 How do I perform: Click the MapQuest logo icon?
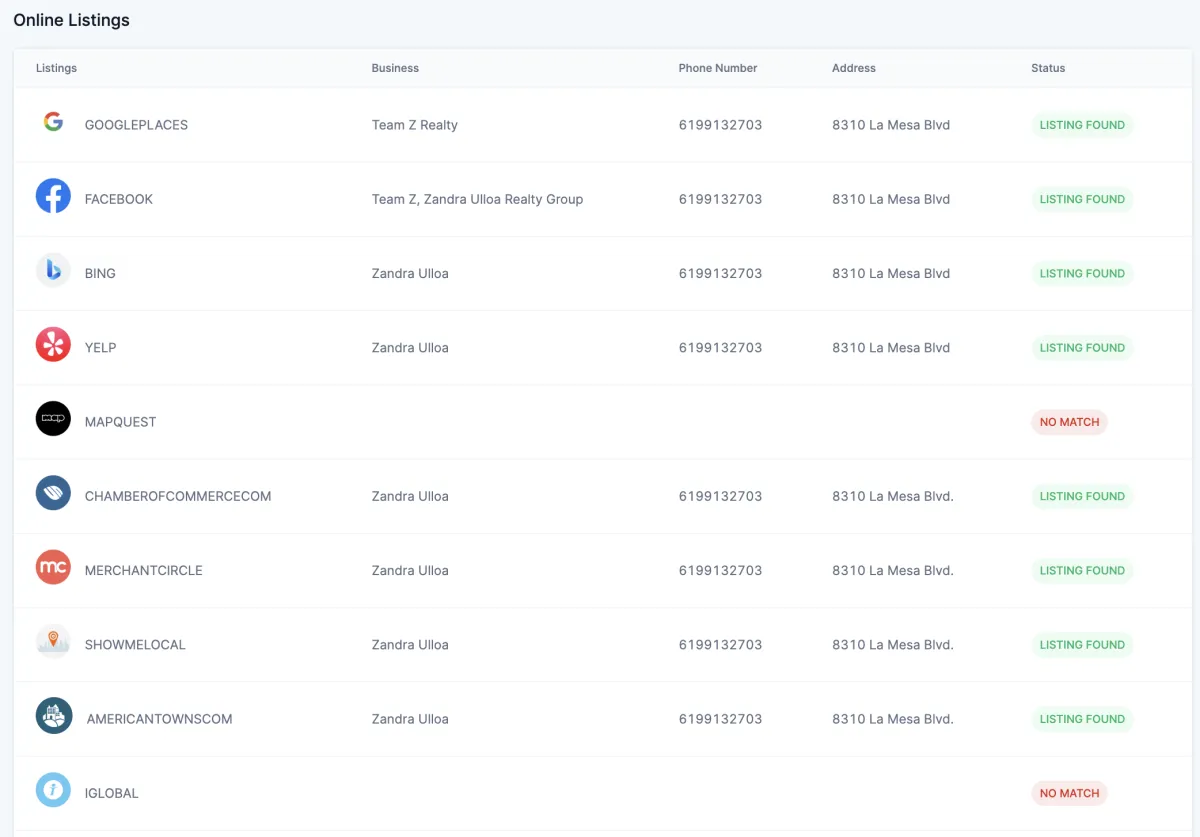pos(53,419)
